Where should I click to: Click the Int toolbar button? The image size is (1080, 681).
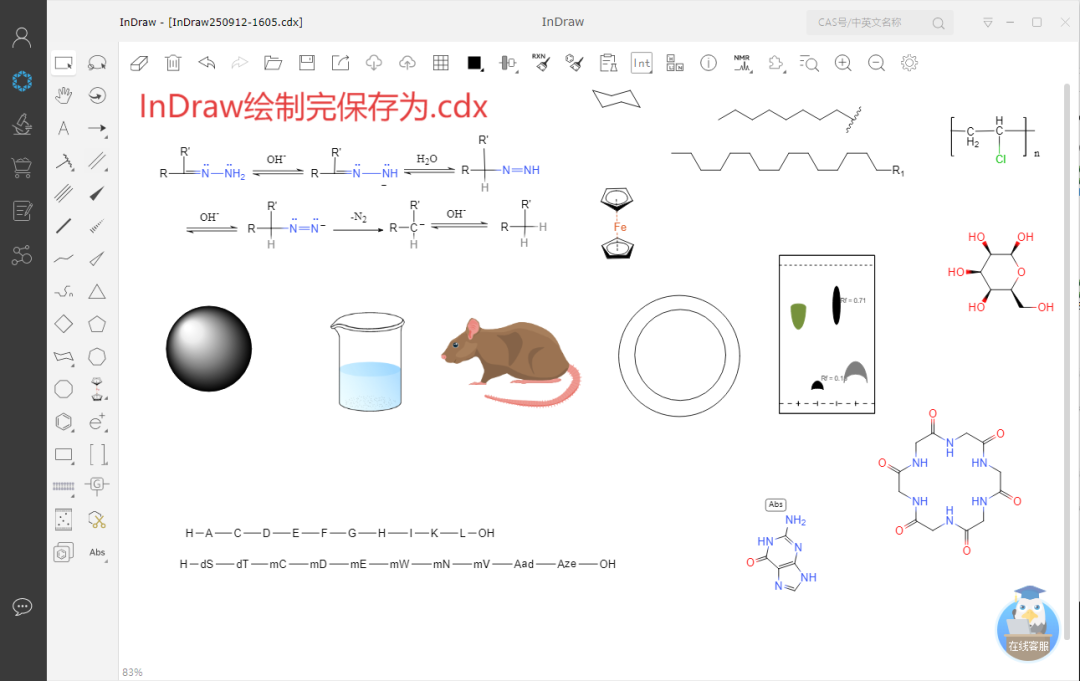click(x=641, y=62)
